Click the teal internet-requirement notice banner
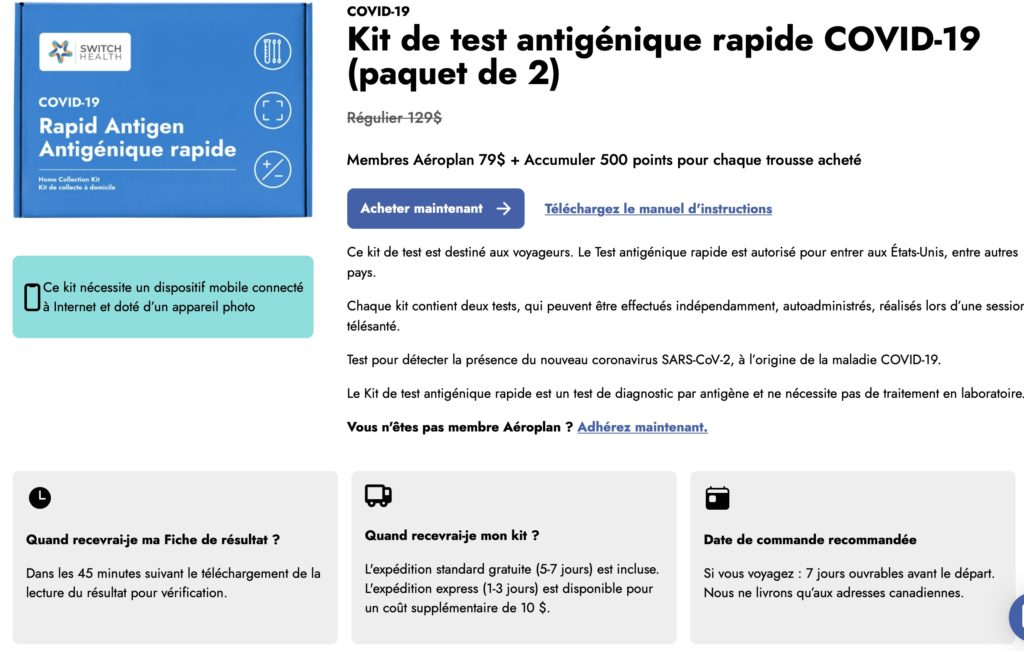The width and height of the screenshot is (1024, 651). click(x=162, y=296)
